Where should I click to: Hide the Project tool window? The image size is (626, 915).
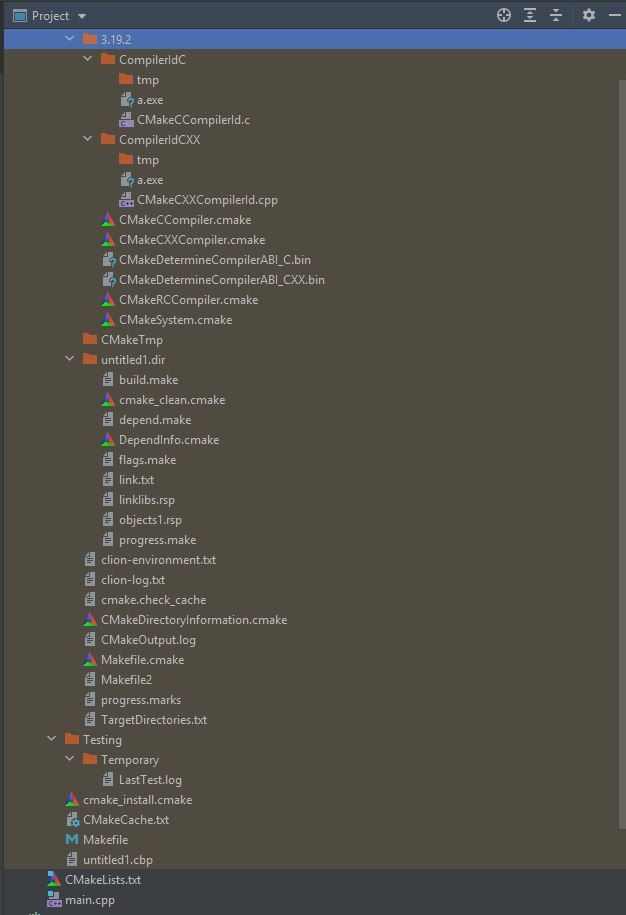click(x=615, y=15)
